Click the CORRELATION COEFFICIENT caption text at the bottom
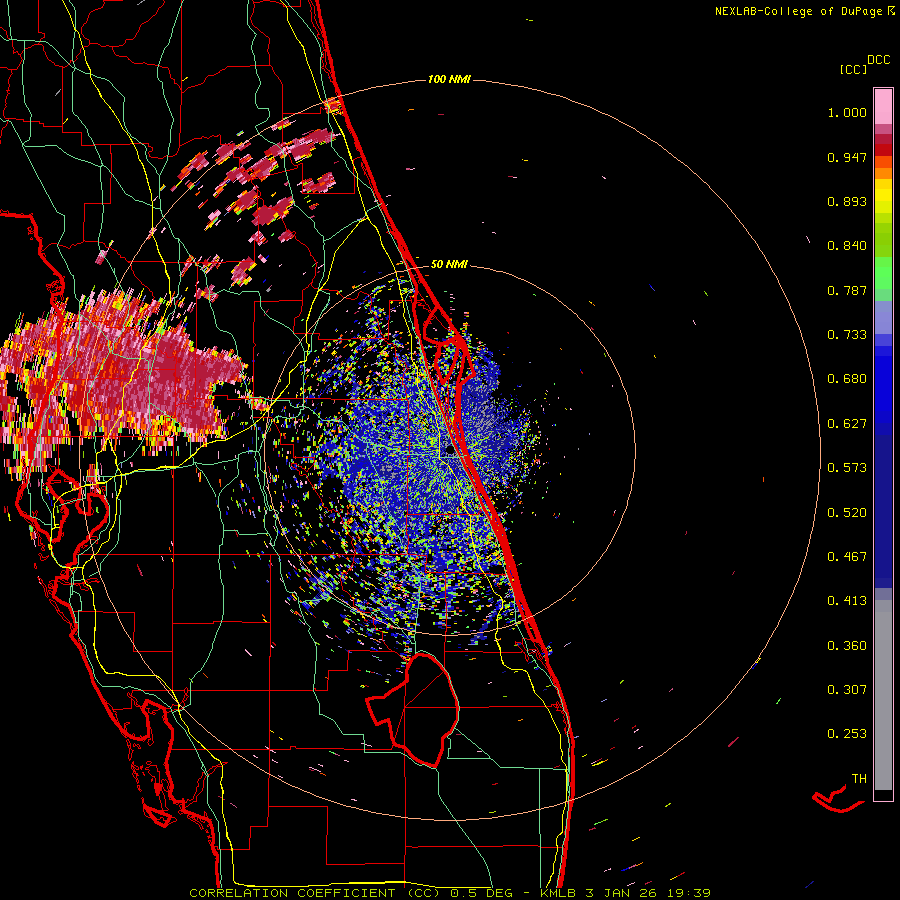Viewport: 900px width, 900px height. (x=450, y=893)
